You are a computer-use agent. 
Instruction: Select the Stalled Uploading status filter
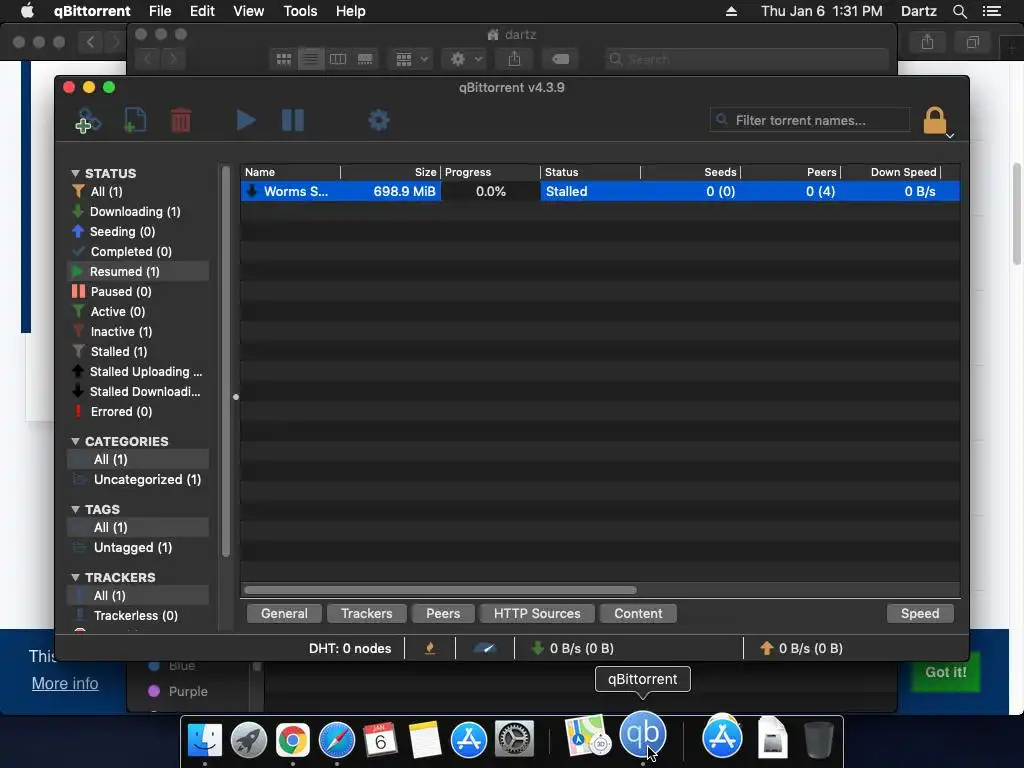coord(138,372)
